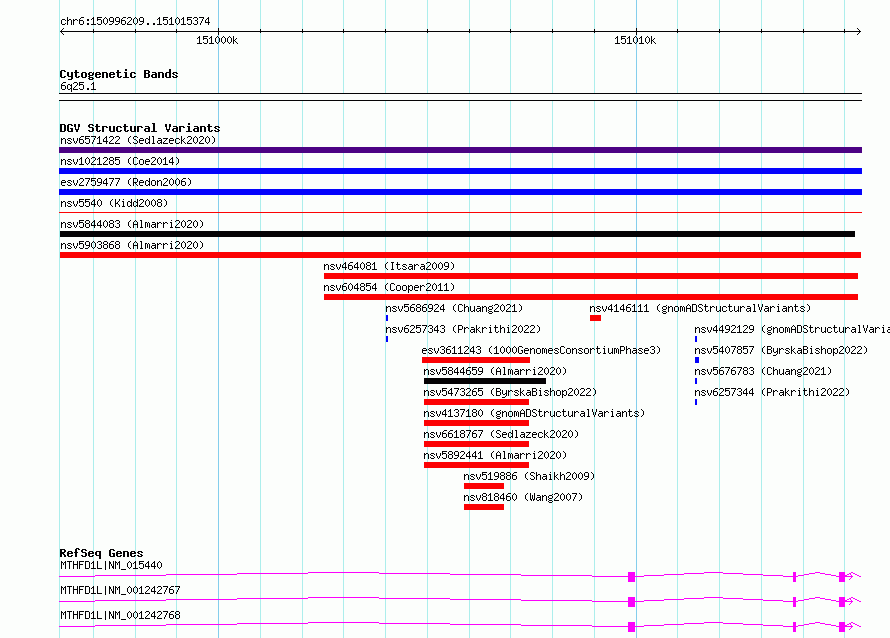This screenshot has height=638, width=890.
Task: Click the red bar under nsv5473265
Action: click(x=476, y=402)
